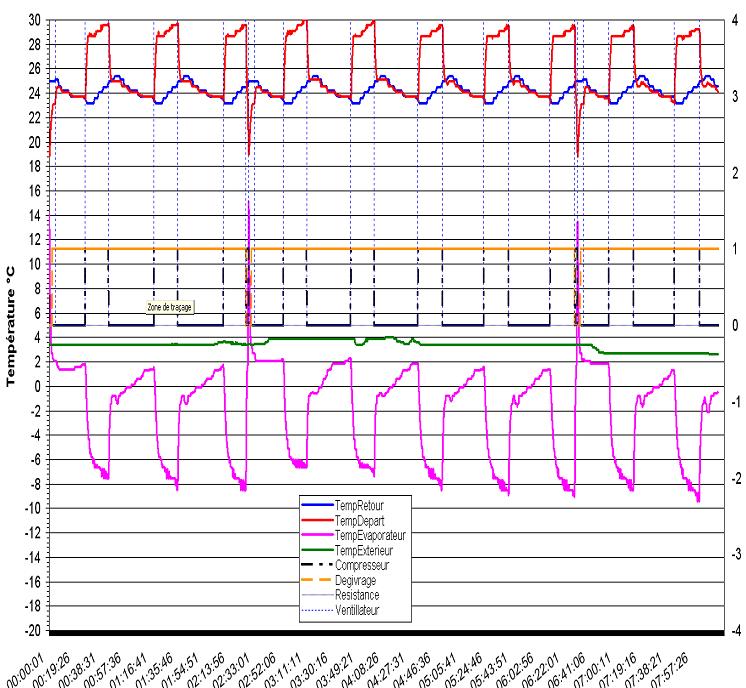This screenshot has width=746, height=688.
Task: Click the 'Zone de traçage' tooltip
Action: [169, 307]
